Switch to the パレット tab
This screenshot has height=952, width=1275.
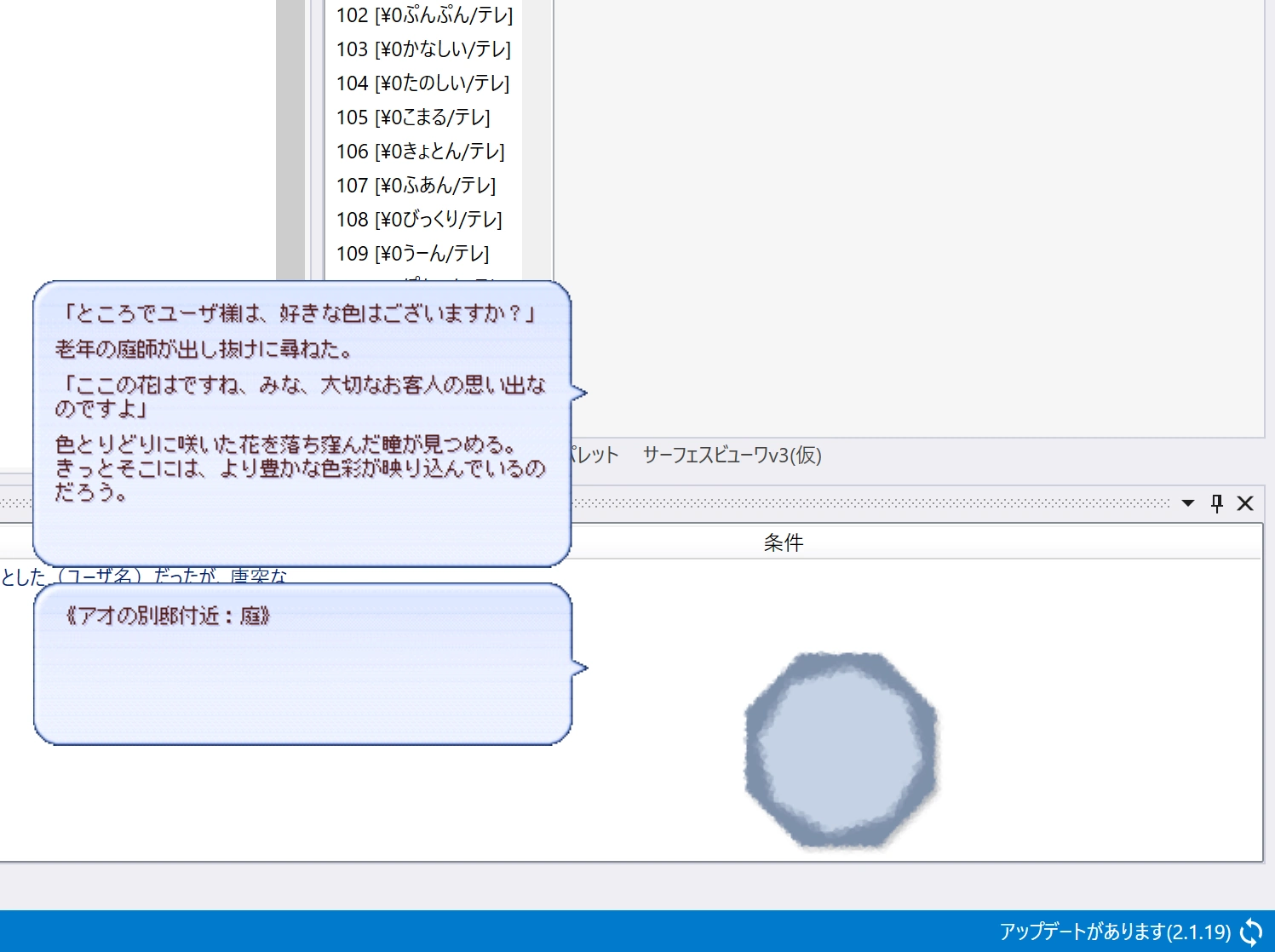click(594, 456)
